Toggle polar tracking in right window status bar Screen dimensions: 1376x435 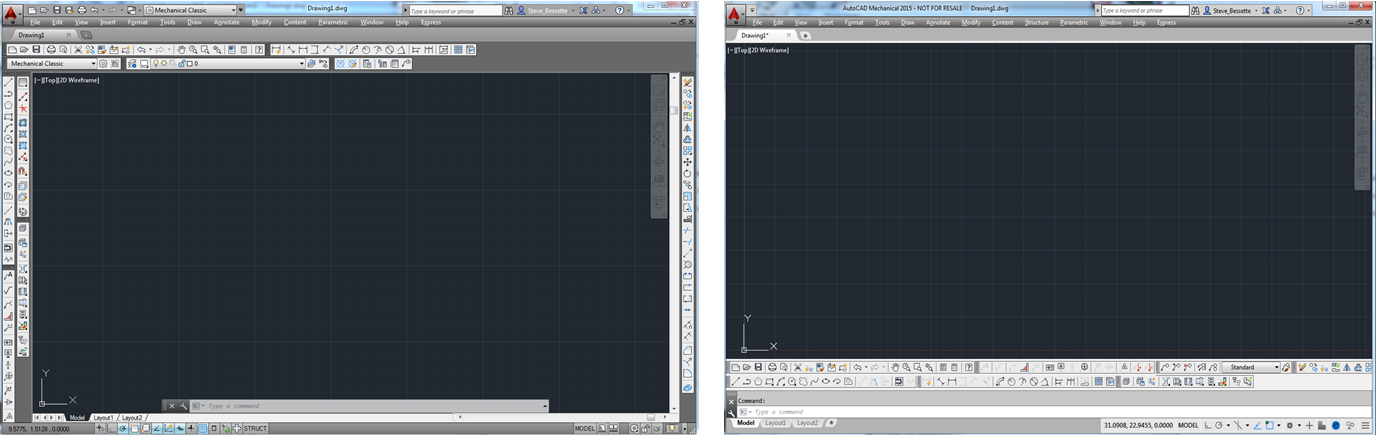(1219, 425)
